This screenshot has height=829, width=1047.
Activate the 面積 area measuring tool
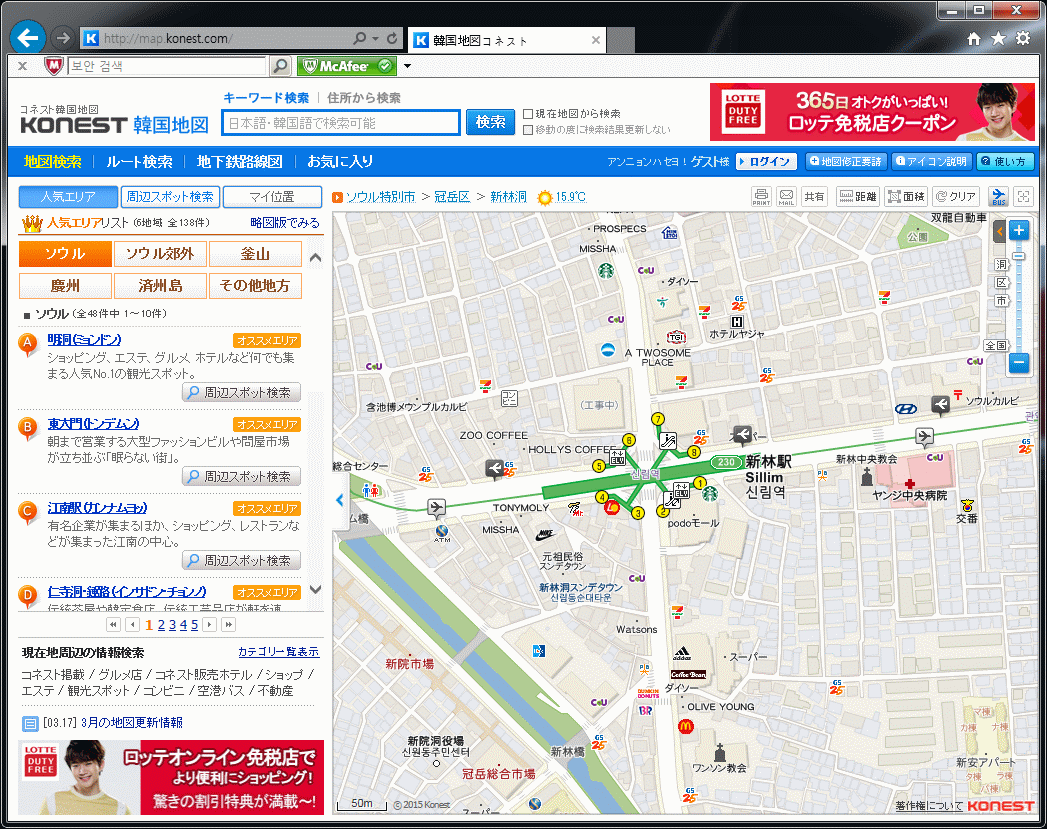click(x=906, y=197)
